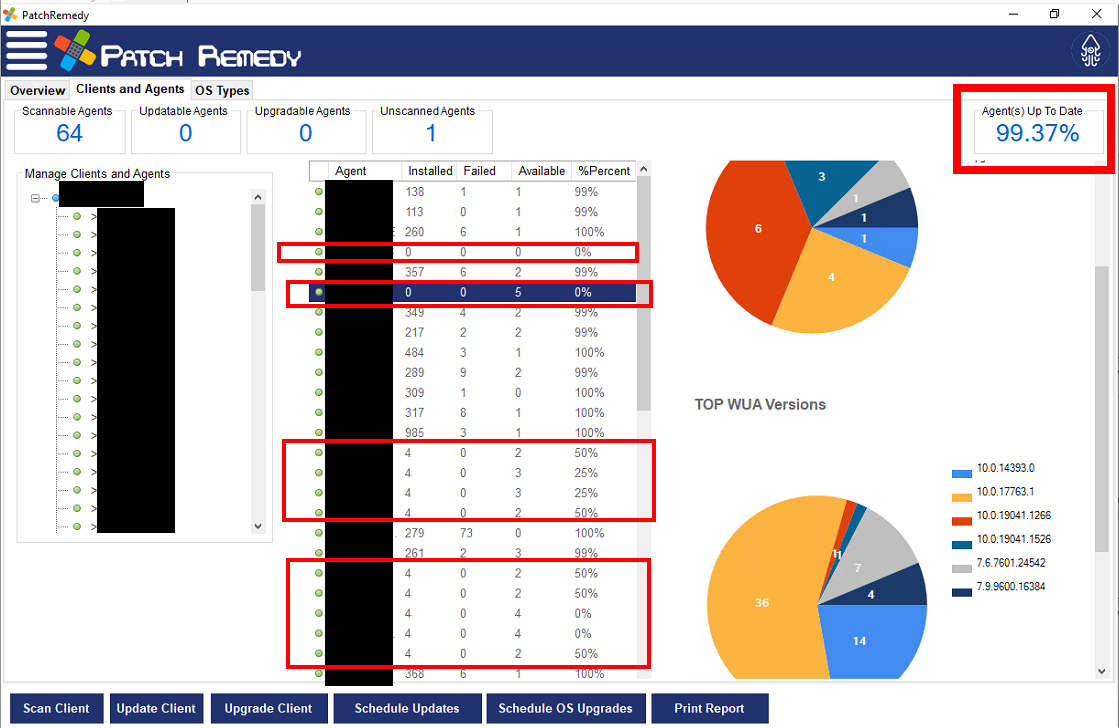Open the hamburger menu in header
This screenshot has height=728, width=1119.
tap(26, 51)
